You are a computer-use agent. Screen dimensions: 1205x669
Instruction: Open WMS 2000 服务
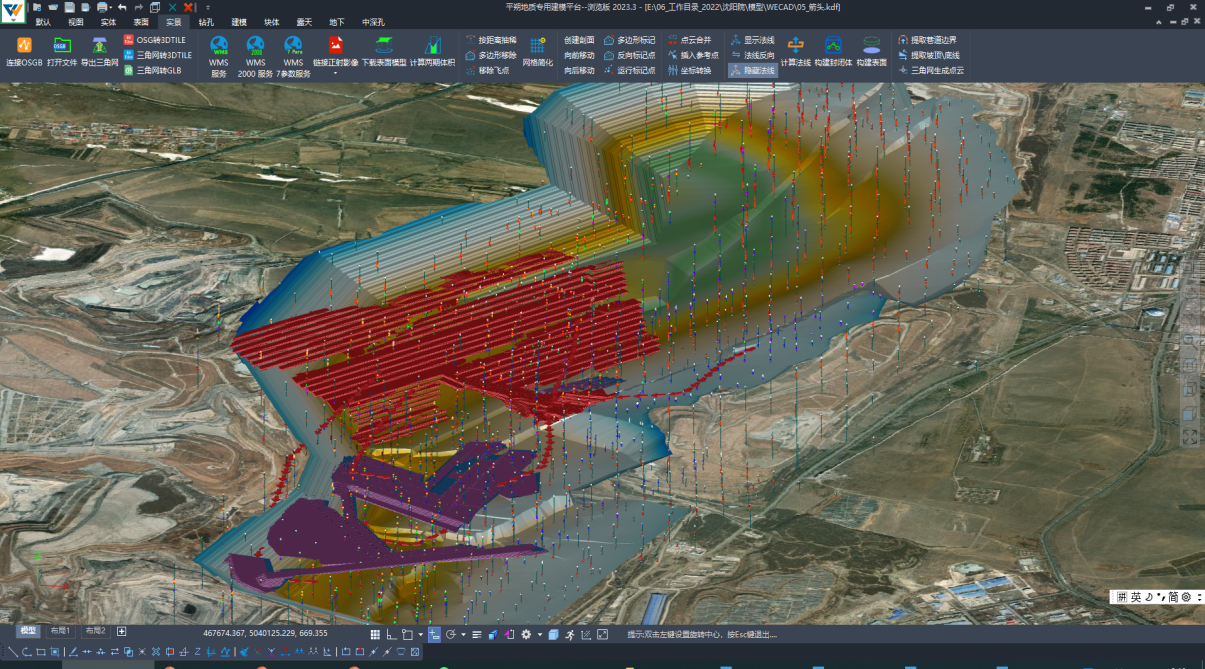(x=255, y=46)
